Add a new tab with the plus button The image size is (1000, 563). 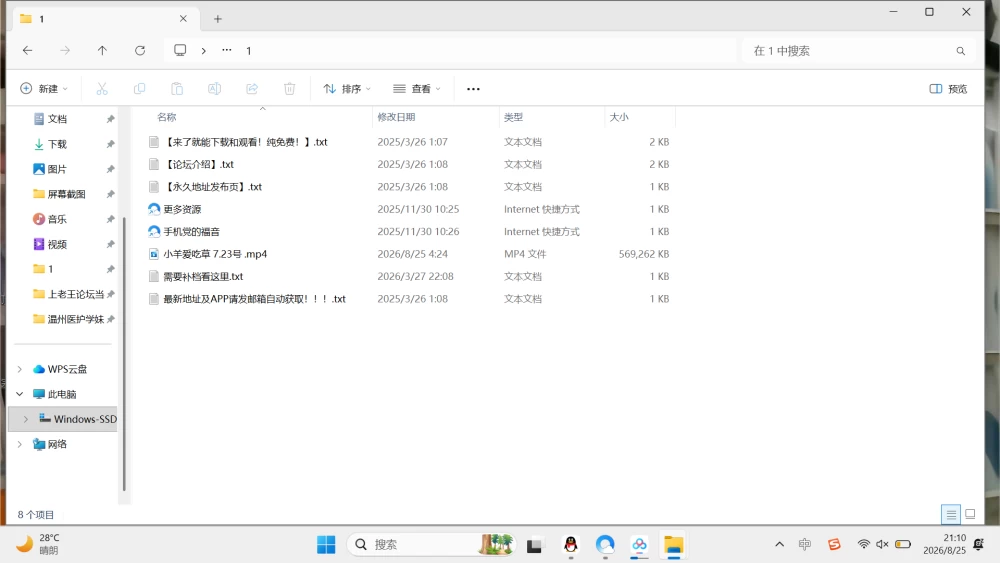(217, 19)
